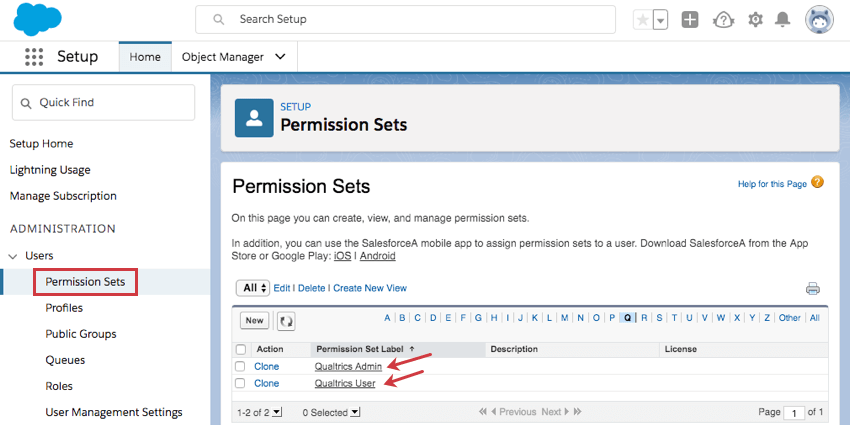Show All in alphabet filter
Image resolution: width=850 pixels, height=425 pixels.
point(814,318)
